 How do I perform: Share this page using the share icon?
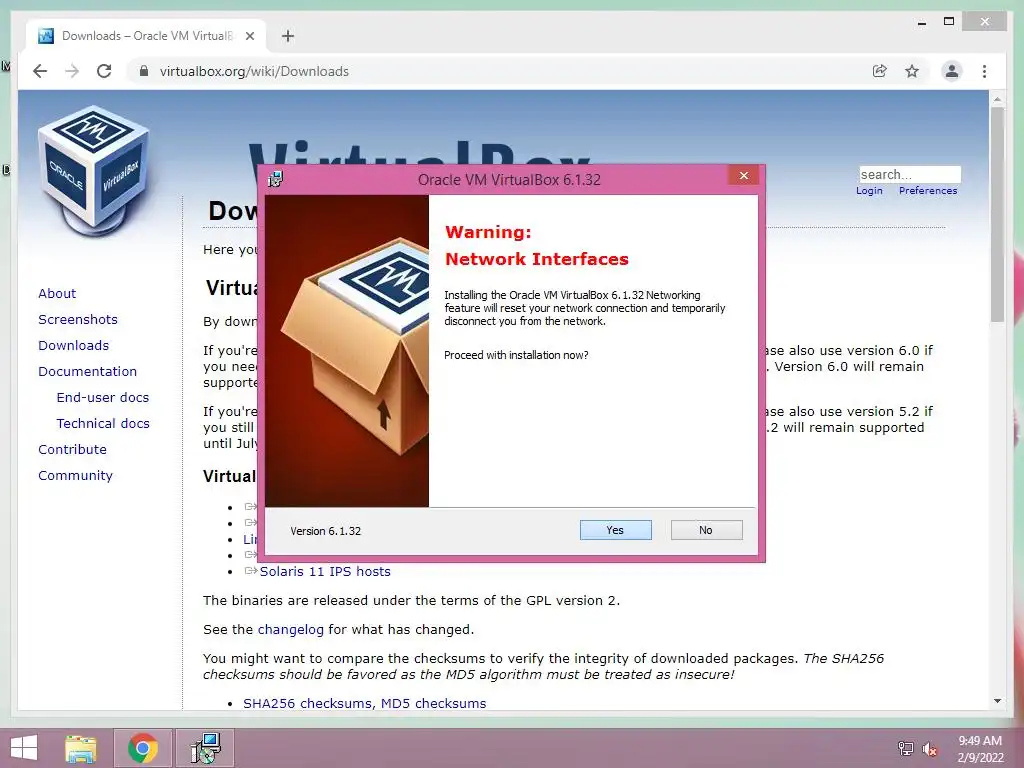coord(880,71)
